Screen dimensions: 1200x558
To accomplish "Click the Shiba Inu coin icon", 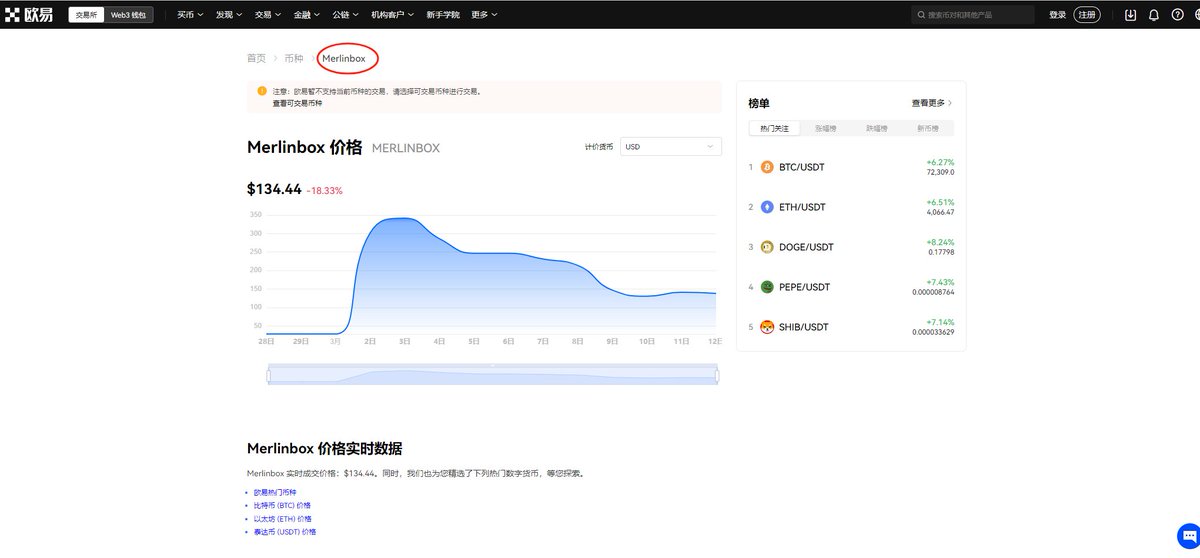I will [x=767, y=327].
